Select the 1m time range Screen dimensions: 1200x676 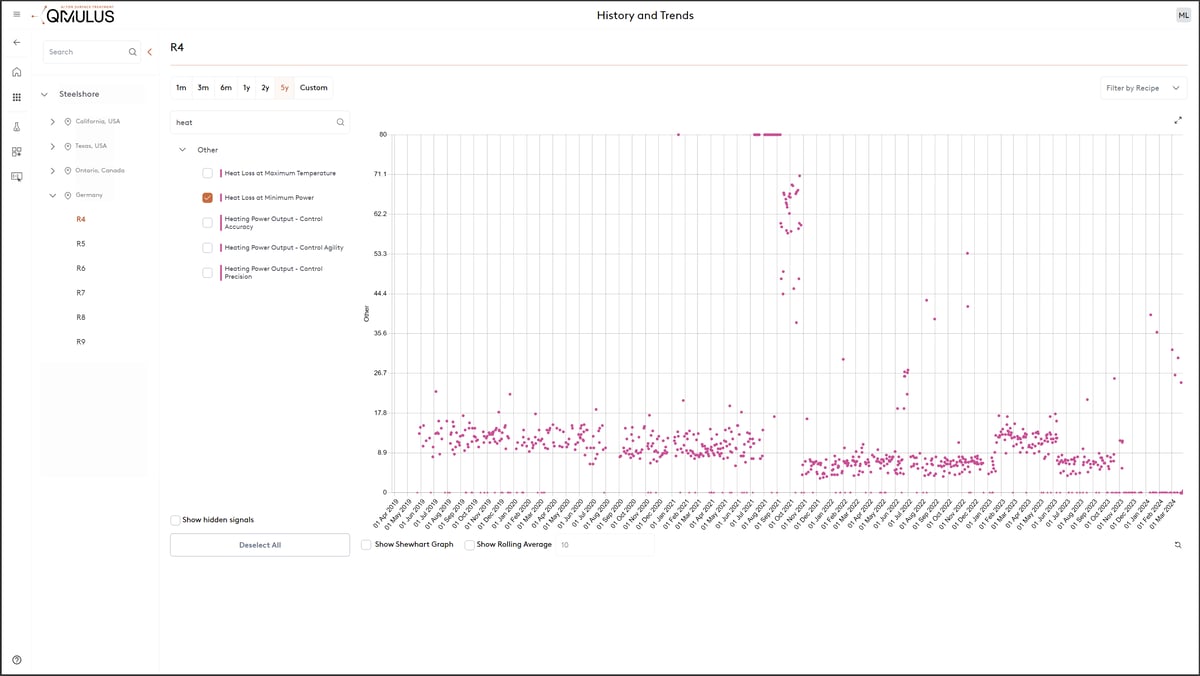[181, 88]
